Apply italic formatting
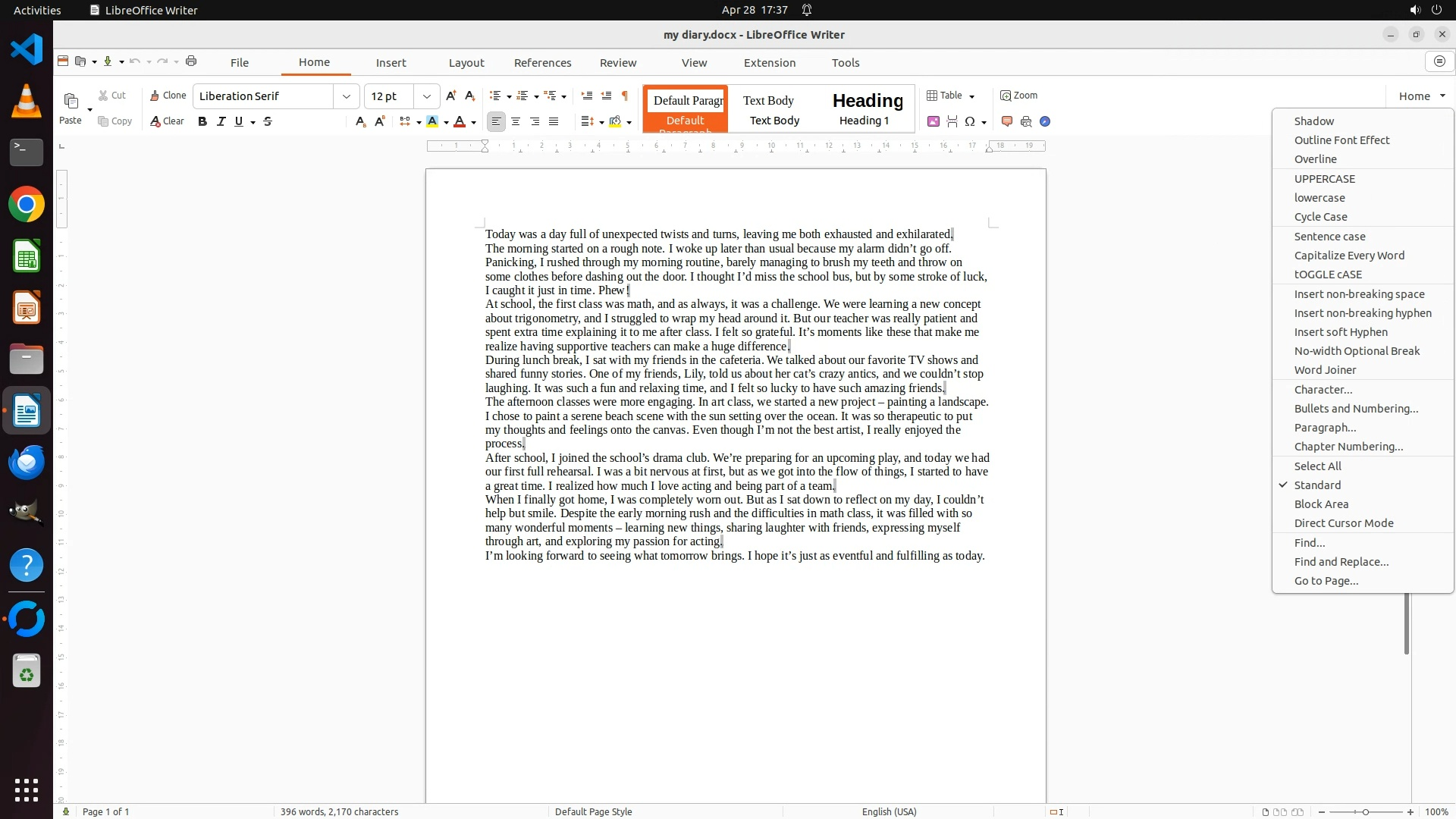The width and height of the screenshot is (1456, 819). [221, 121]
